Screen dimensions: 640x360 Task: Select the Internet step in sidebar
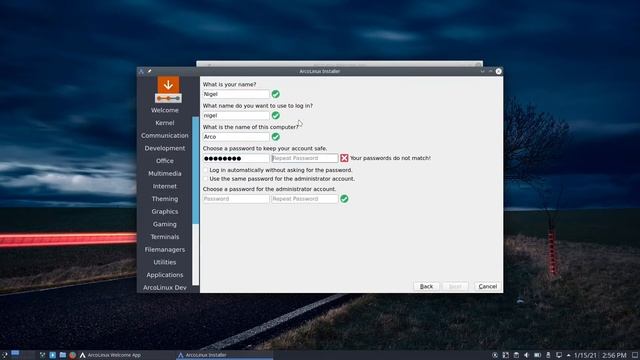pos(164,186)
